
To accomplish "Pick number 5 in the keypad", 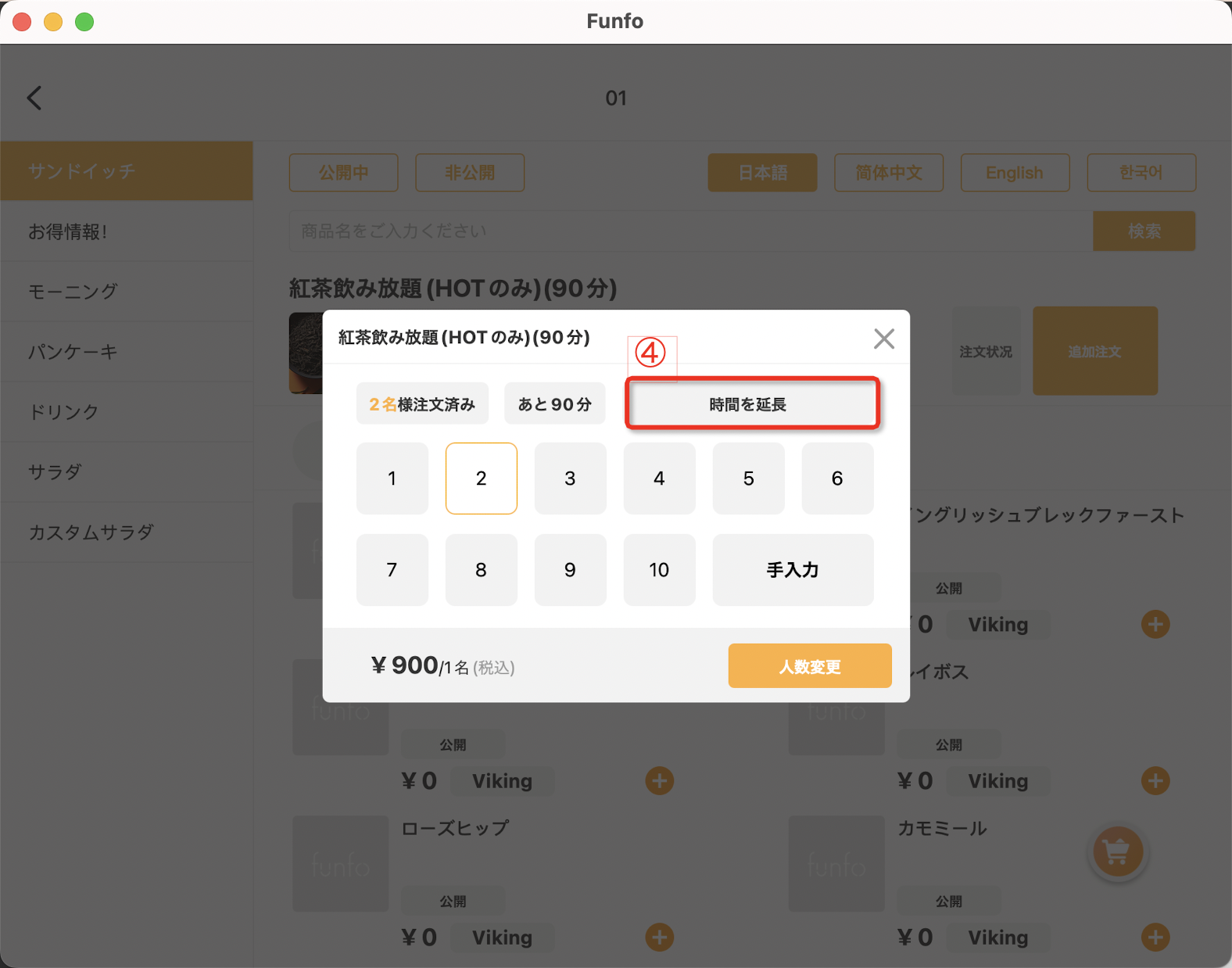I will (749, 479).
